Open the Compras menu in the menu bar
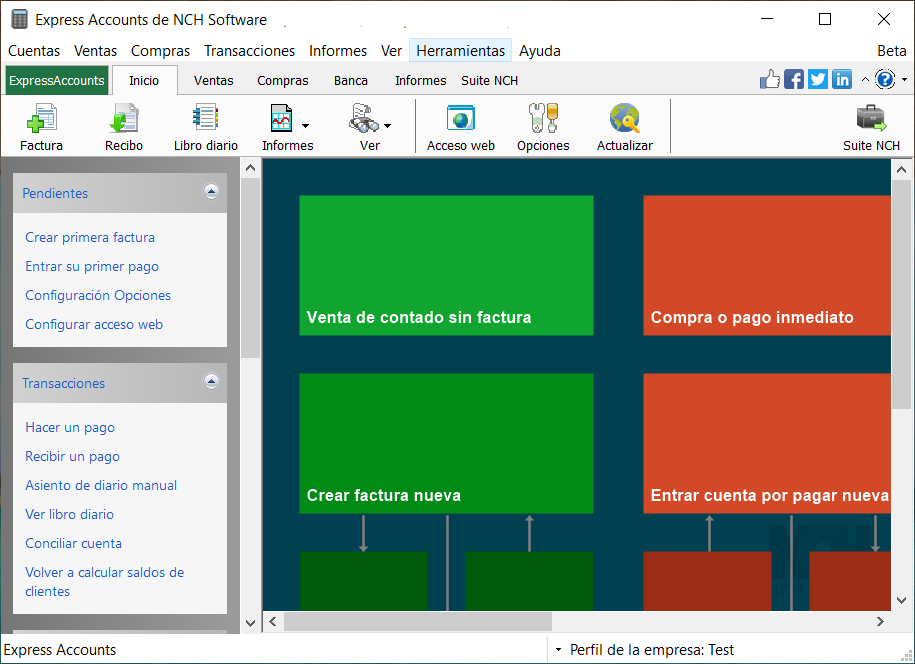The image size is (915, 664). coord(160,51)
